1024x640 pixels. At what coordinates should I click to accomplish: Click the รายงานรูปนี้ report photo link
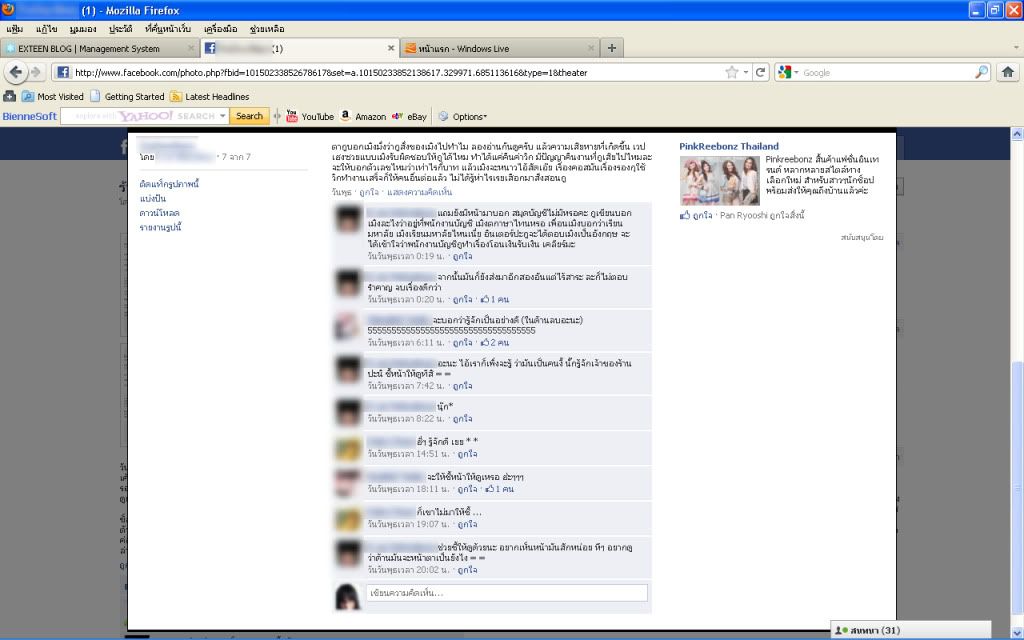pyautogui.click(x=160, y=227)
